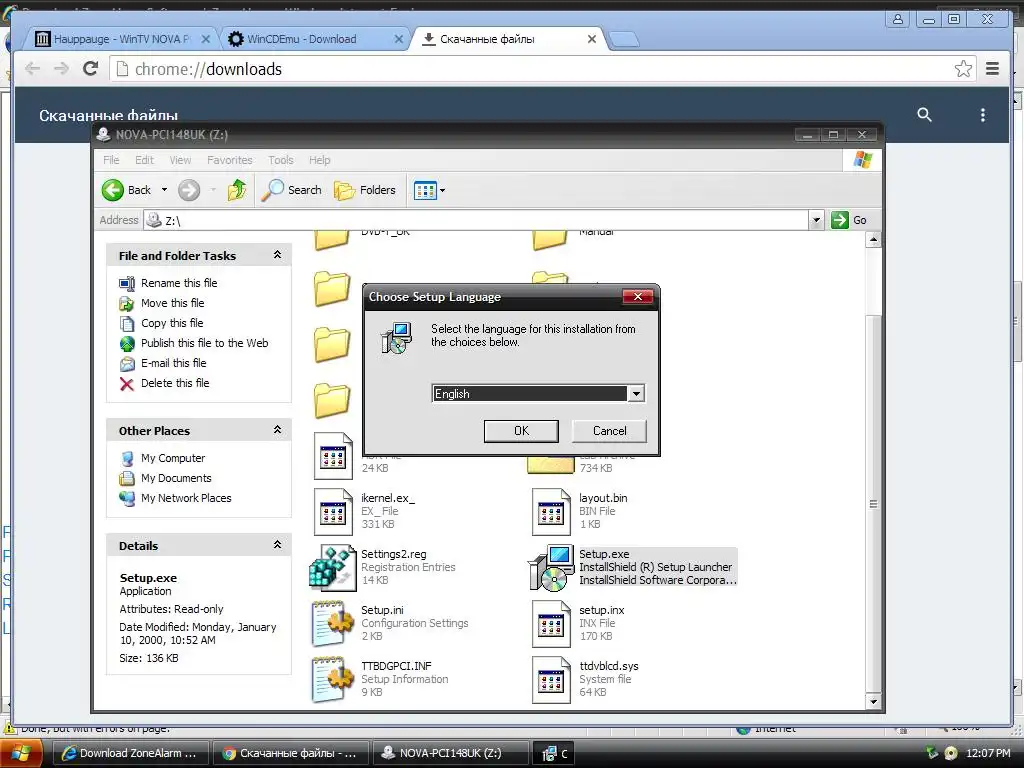The height and width of the screenshot is (768, 1024).
Task: Open My Network Places
Action: pyautogui.click(x=186, y=498)
